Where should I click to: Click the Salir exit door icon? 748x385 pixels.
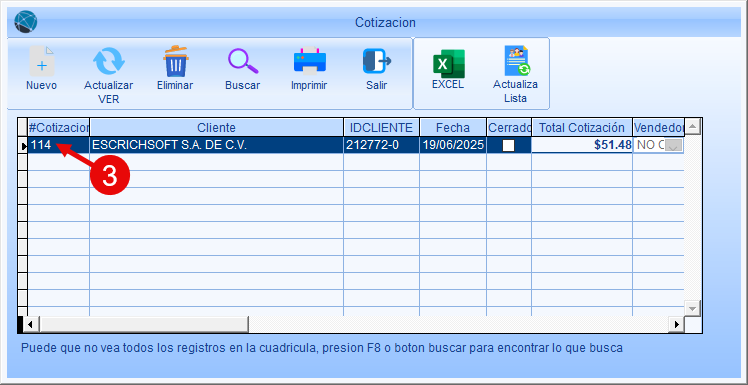click(x=376, y=61)
